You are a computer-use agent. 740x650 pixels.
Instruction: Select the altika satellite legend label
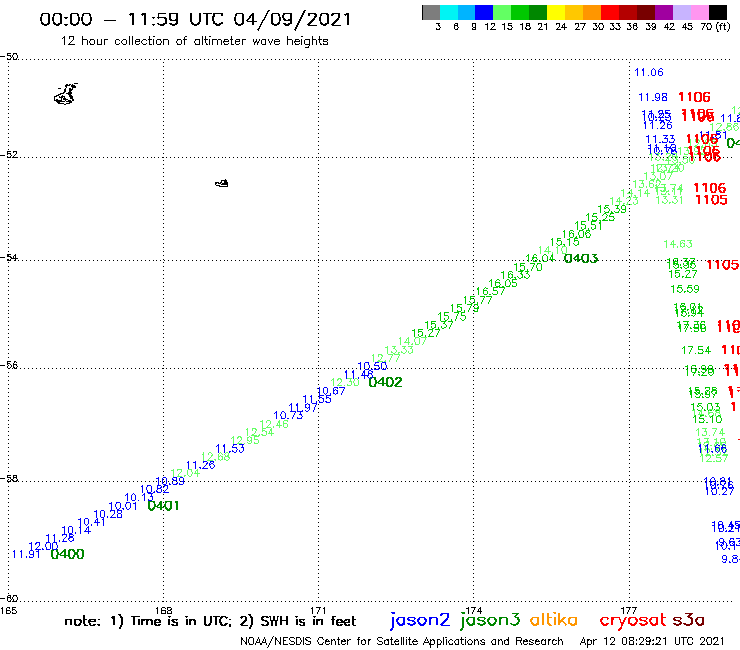tap(553, 620)
